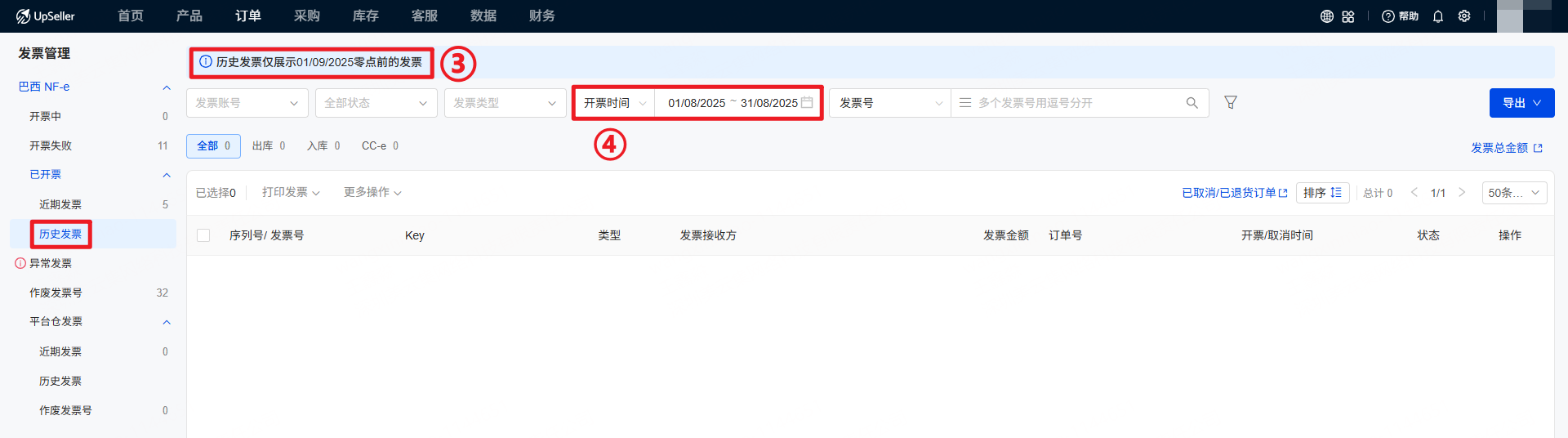The image size is (1568, 438).
Task: Open the advanced filter funnel icon
Action: 1231,102
